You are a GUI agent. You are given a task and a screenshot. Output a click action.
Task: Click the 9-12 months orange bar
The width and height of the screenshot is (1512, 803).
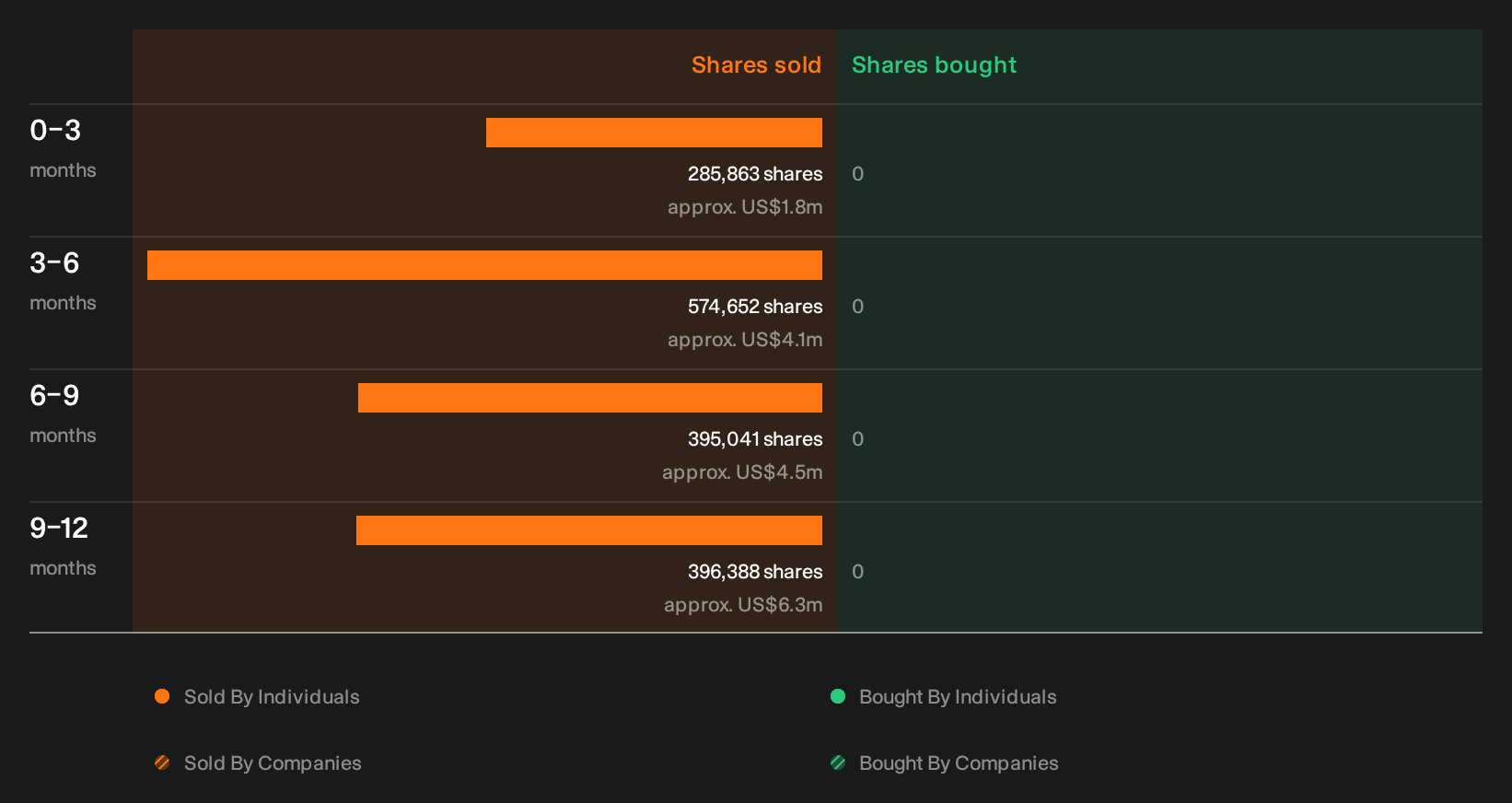click(589, 530)
